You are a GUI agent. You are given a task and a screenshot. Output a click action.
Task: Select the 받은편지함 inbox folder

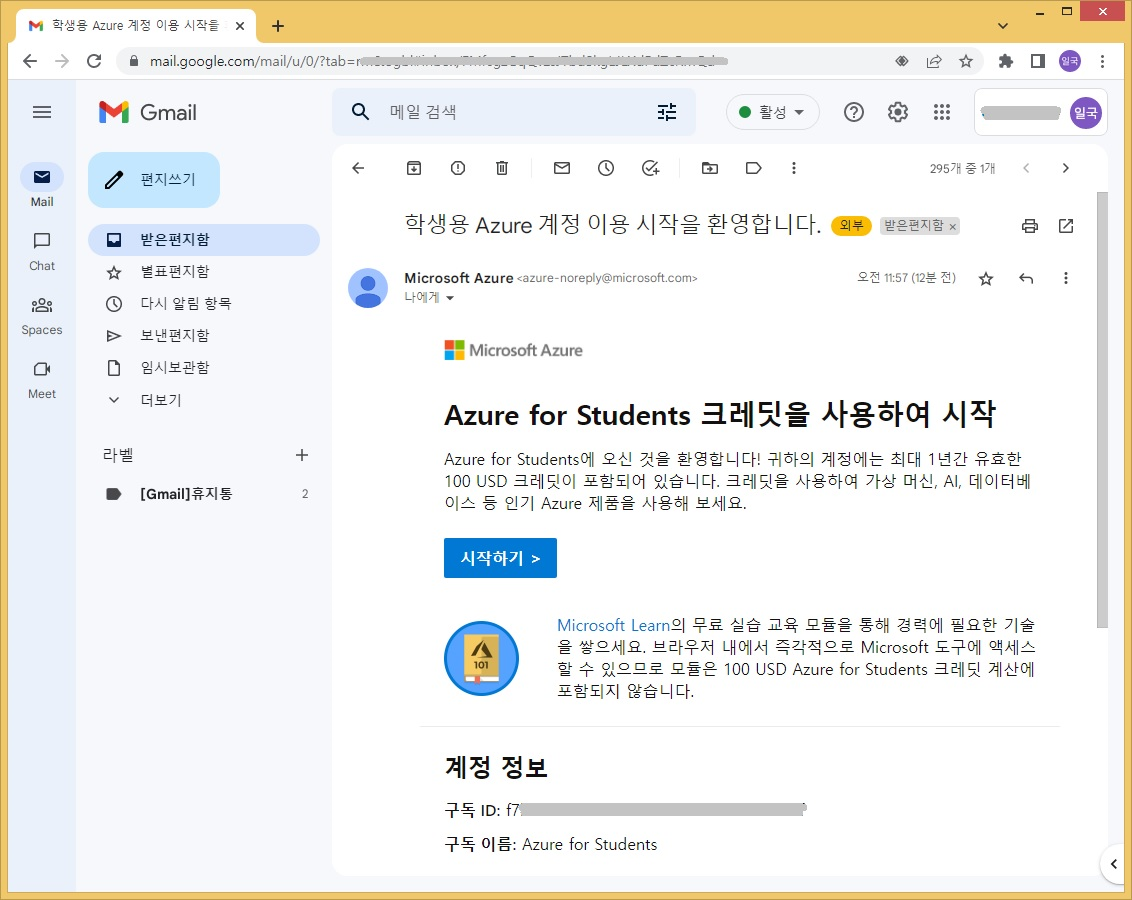point(204,240)
